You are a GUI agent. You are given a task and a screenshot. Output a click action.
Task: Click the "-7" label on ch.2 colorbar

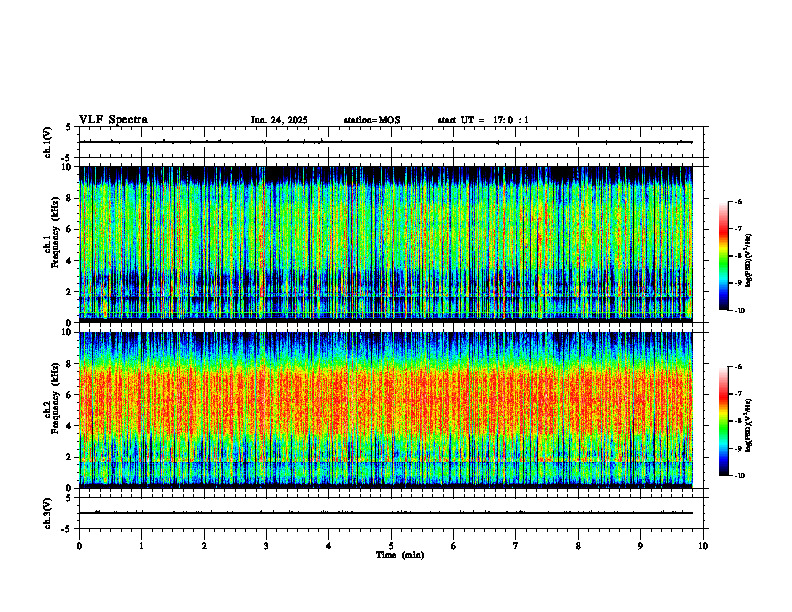coord(738,394)
